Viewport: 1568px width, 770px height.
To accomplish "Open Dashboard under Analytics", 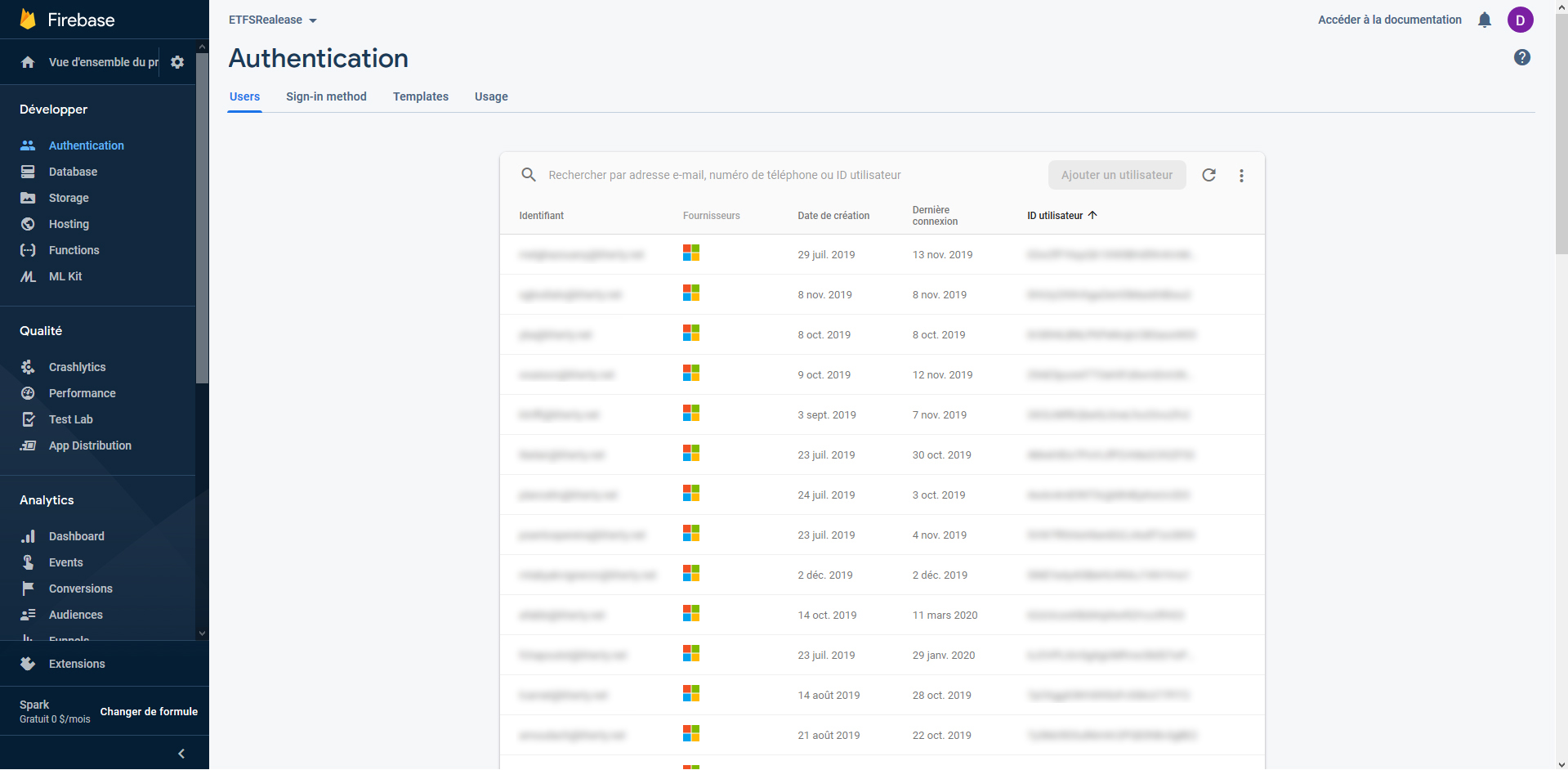I will (x=76, y=536).
